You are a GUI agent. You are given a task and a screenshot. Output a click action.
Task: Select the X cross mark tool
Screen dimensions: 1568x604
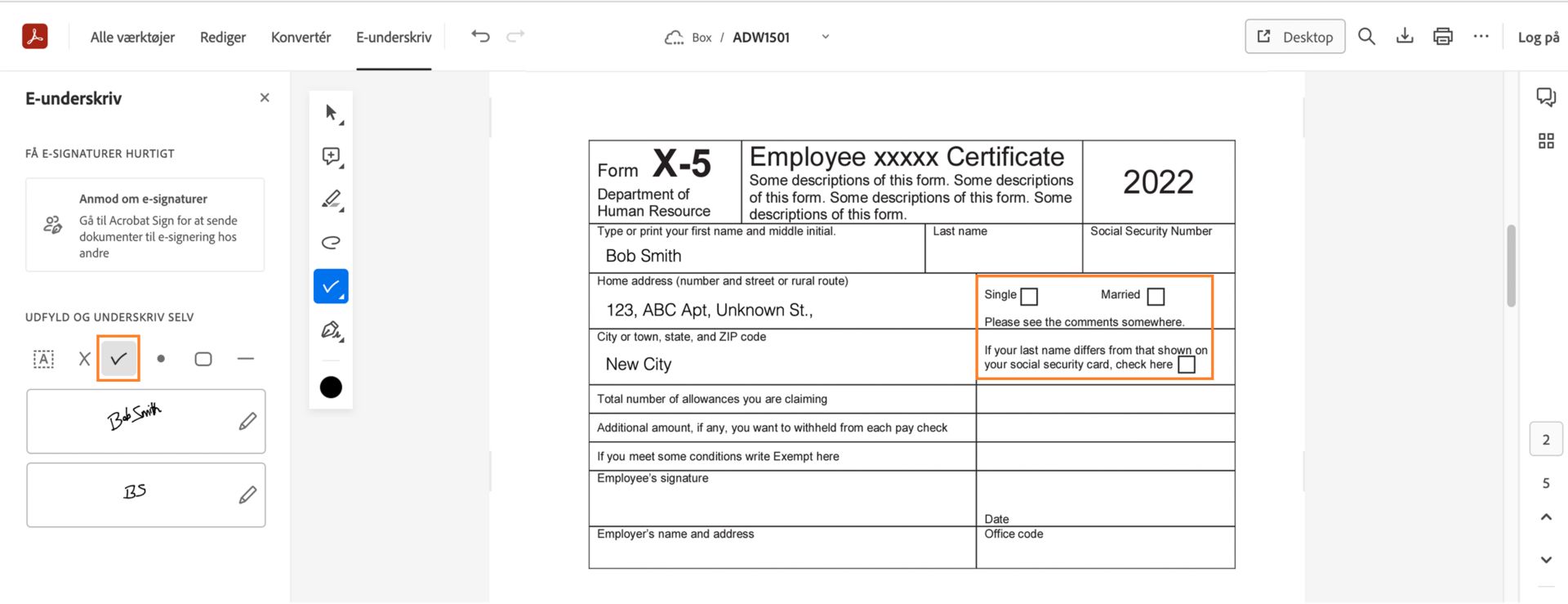point(84,359)
